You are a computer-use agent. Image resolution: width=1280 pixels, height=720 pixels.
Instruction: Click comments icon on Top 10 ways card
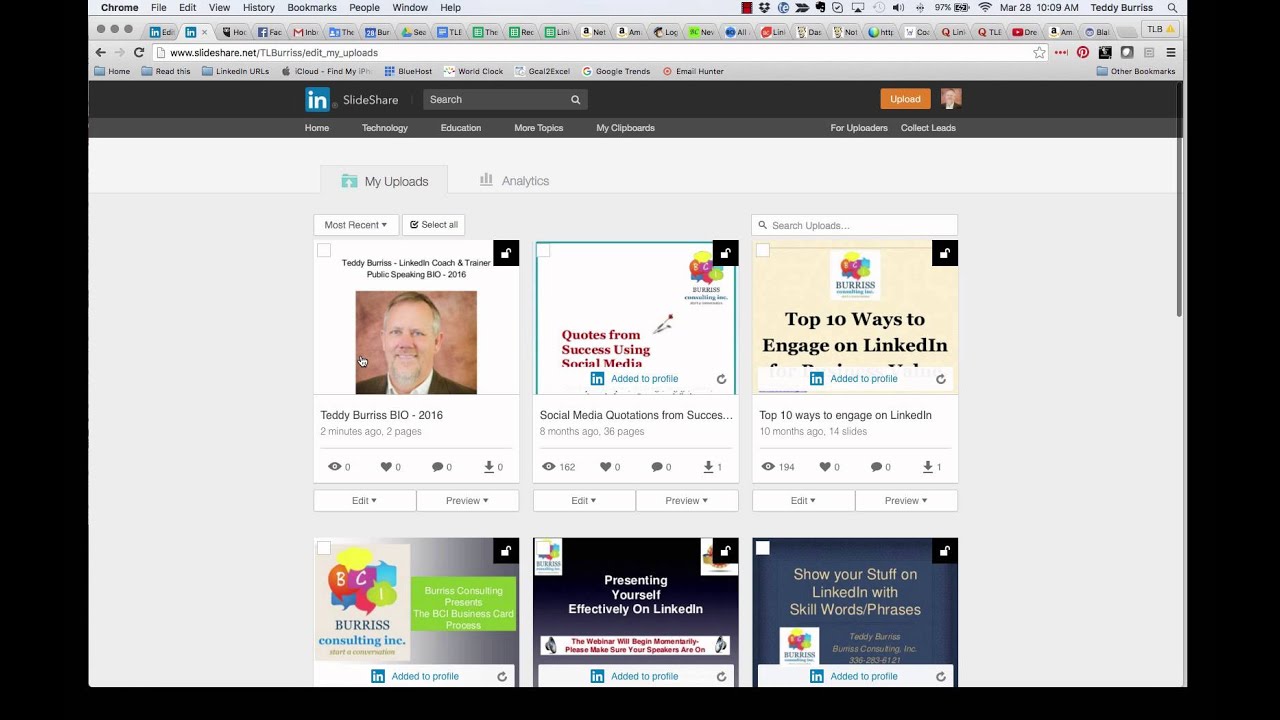pyautogui.click(x=876, y=467)
